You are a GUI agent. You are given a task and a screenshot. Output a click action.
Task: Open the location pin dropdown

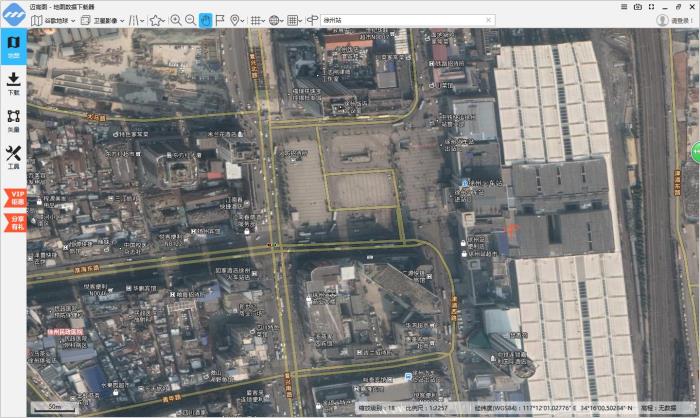pyautogui.click(x=238, y=20)
